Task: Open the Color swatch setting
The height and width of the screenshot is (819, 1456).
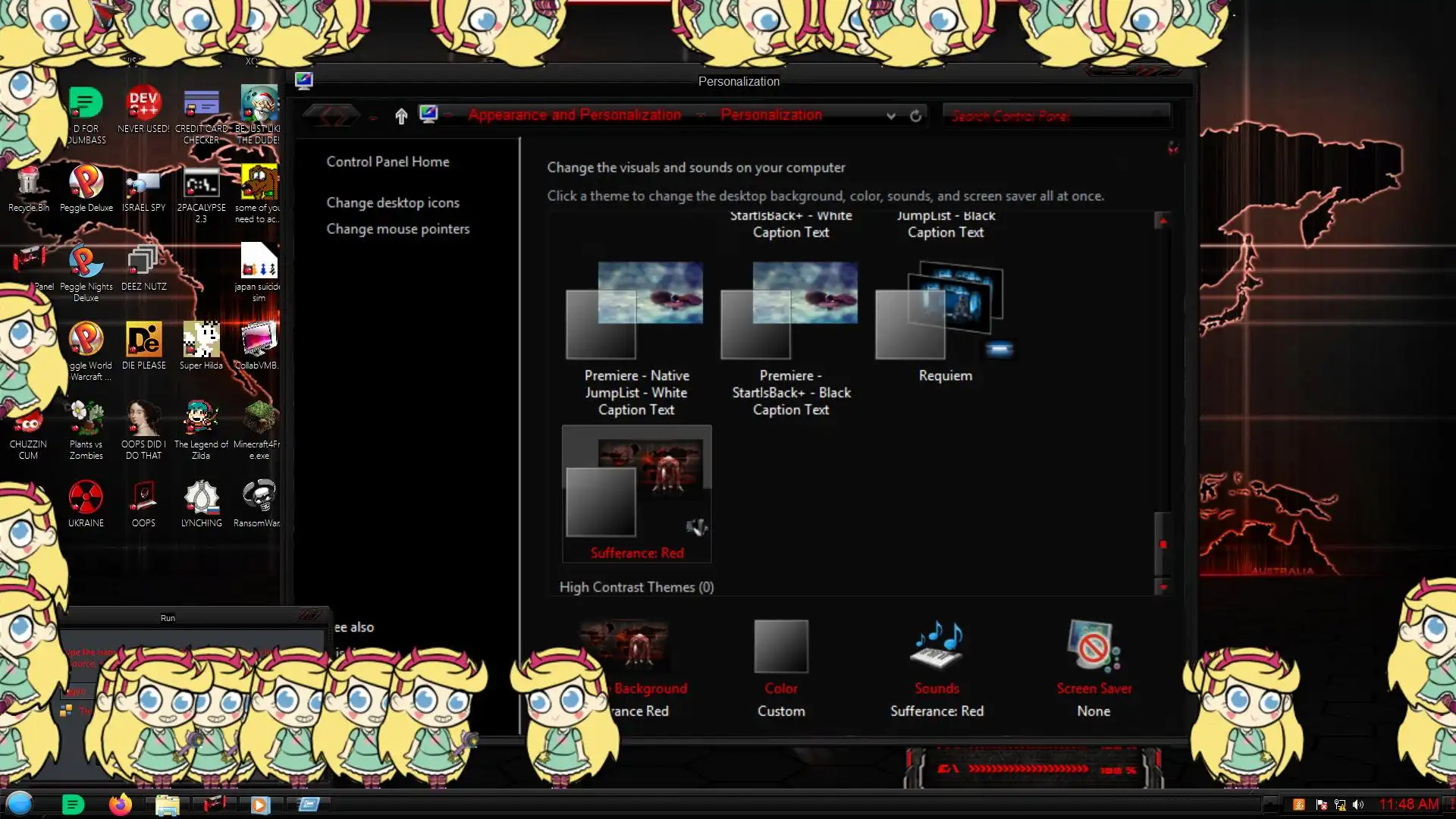Action: point(780,647)
